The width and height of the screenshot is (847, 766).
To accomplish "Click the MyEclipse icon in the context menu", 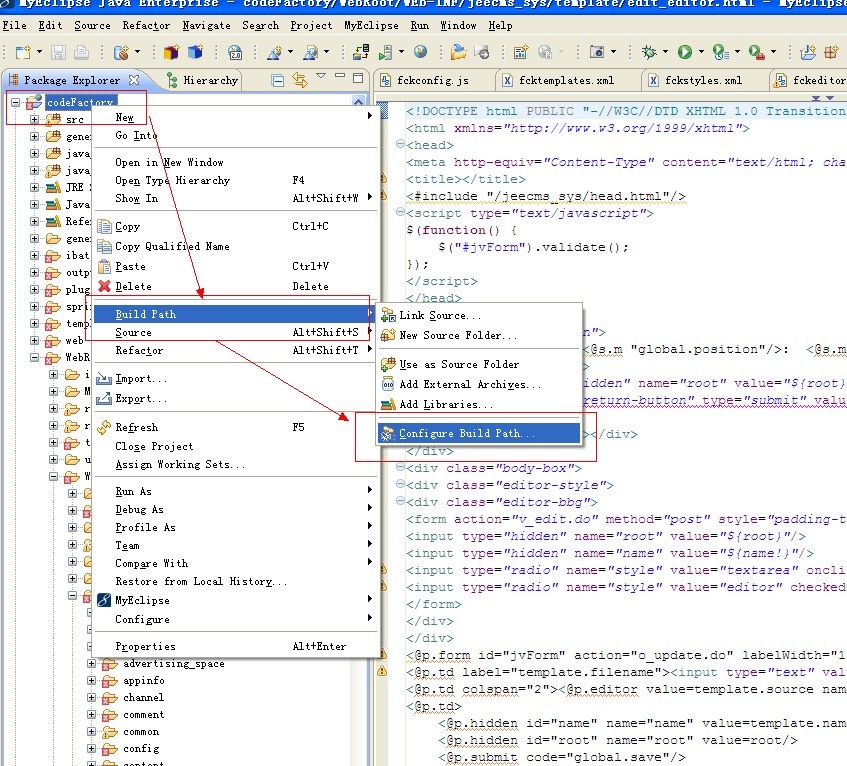I will 104,600.
